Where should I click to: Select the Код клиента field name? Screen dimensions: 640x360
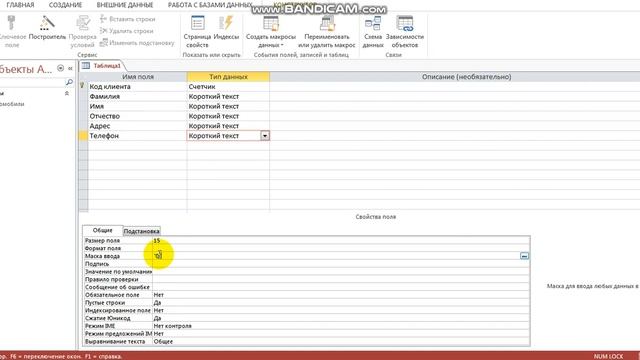pyautogui.click(x=138, y=87)
